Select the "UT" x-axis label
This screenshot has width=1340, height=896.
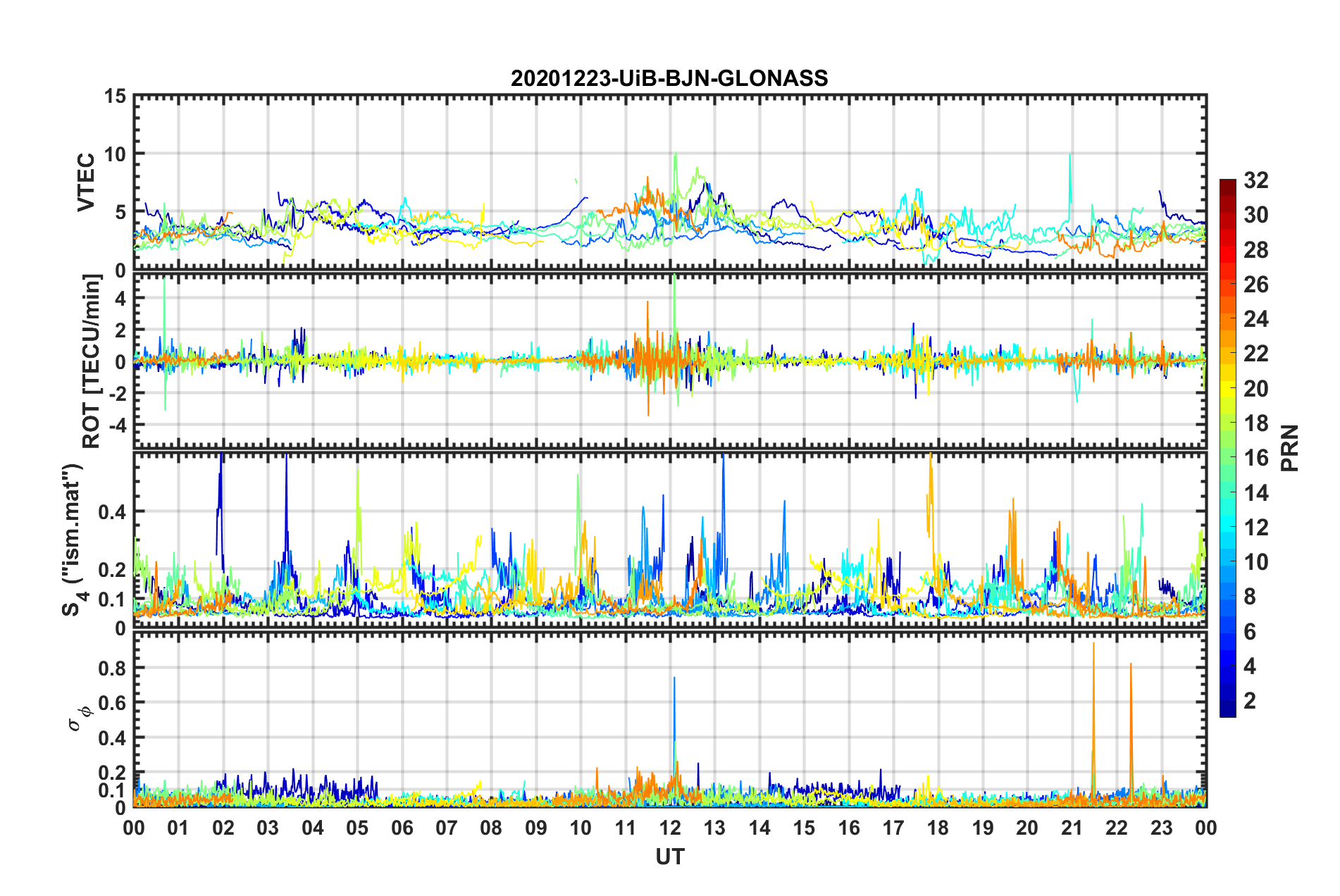670,857
